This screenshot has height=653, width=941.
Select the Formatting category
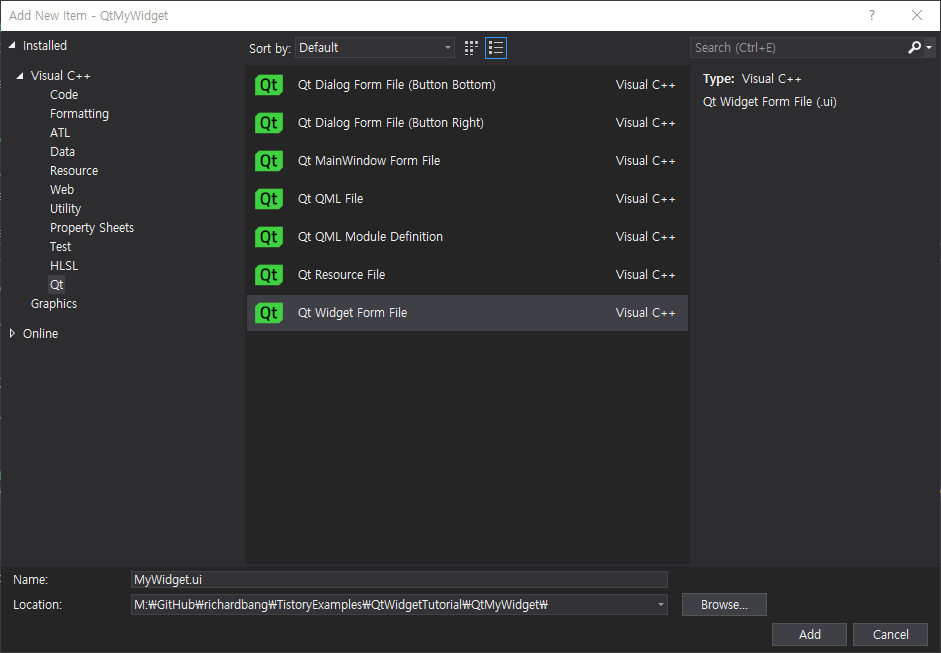pyautogui.click(x=79, y=114)
